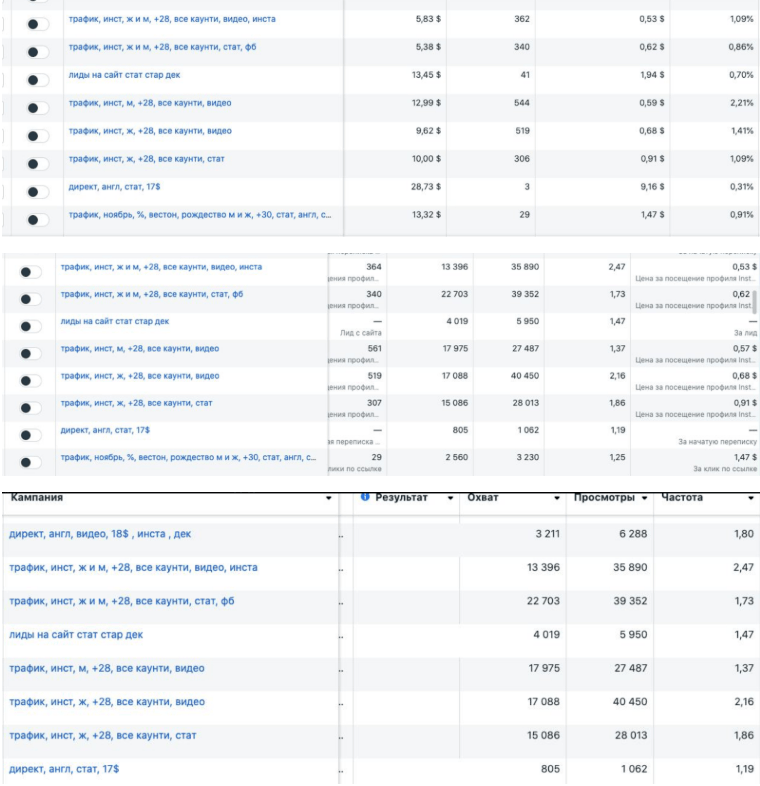Expand the Просмотры column sort arrow

click(x=645, y=498)
